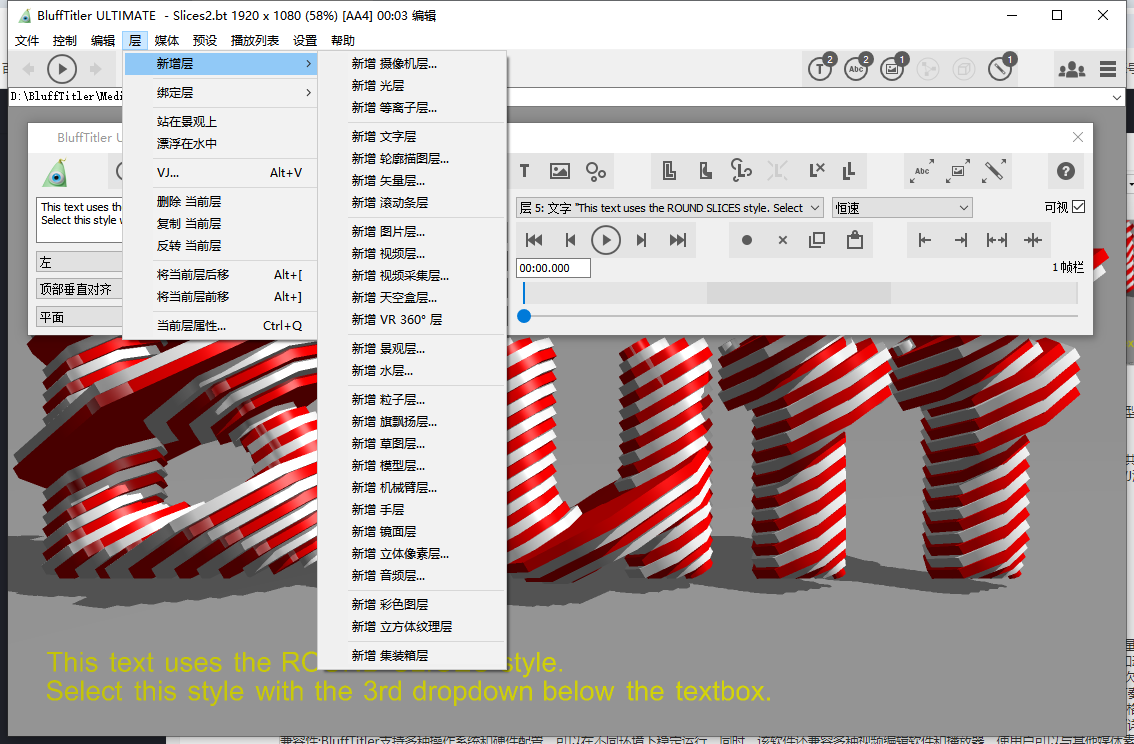
Task: Open the 顶部垂直对齐 dropdown
Action: coord(80,289)
